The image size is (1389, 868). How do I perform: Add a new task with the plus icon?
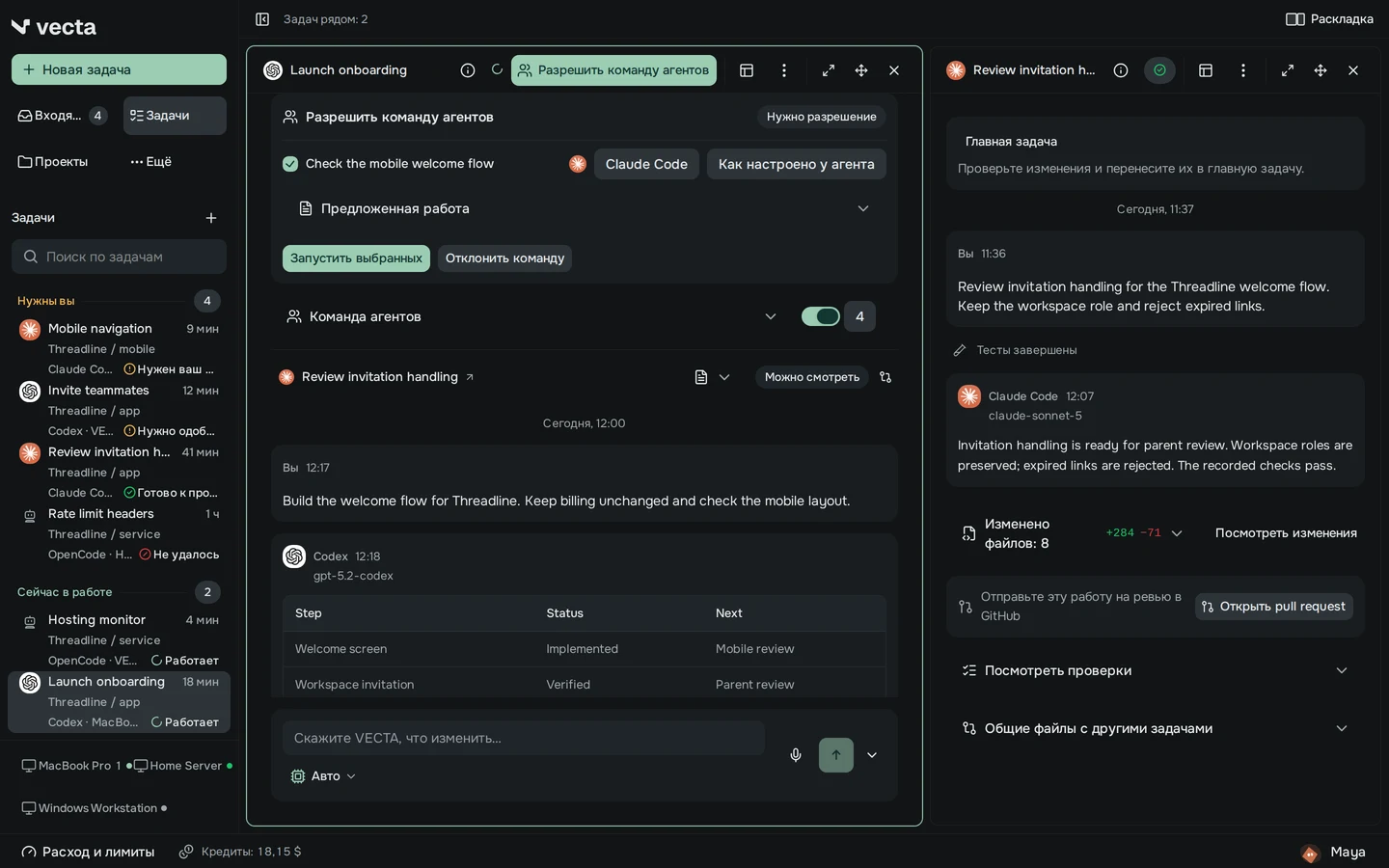click(211, 218)
